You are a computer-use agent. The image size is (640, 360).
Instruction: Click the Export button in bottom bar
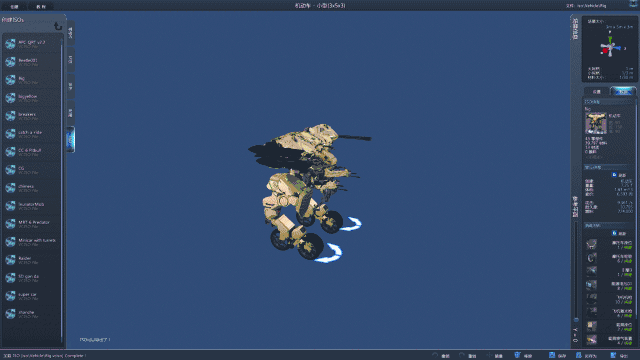click(x=619, y=356)
